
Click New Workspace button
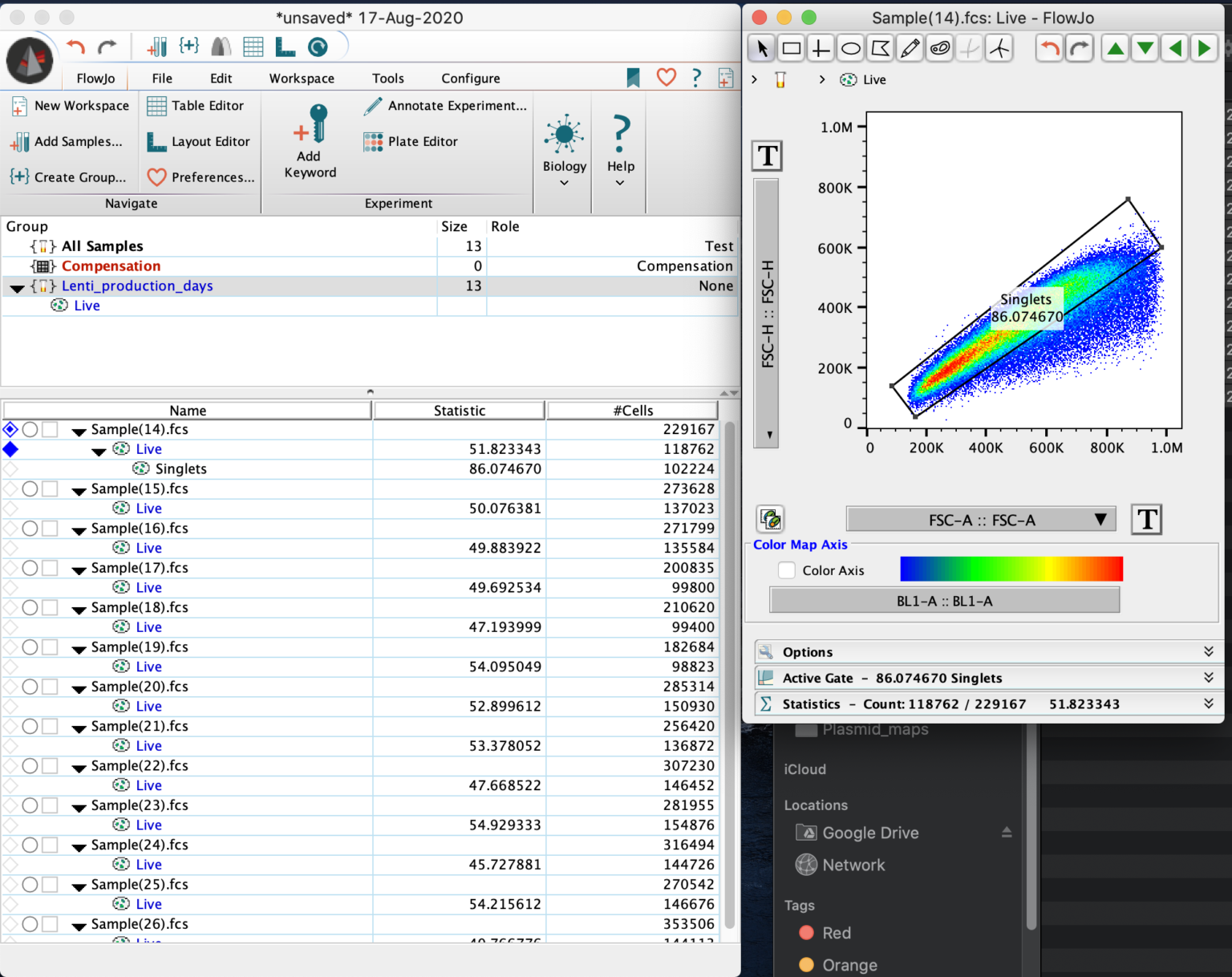tap(71, 106)
